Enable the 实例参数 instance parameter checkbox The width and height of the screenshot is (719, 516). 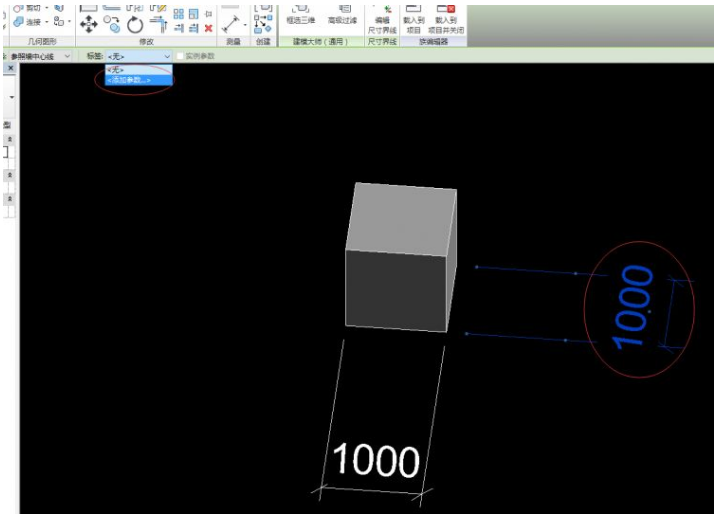pyautogui.click(x=179, y=56)
